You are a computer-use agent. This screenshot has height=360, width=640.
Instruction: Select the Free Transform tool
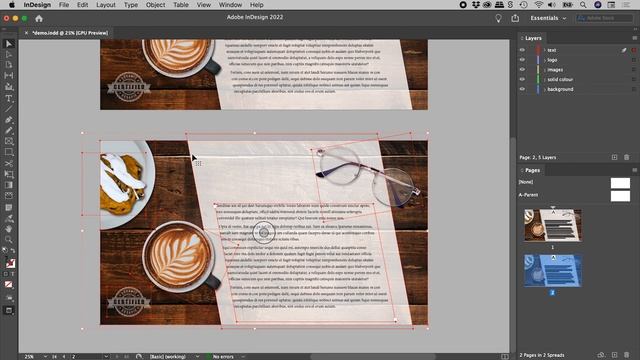click(x=9, y=174)
